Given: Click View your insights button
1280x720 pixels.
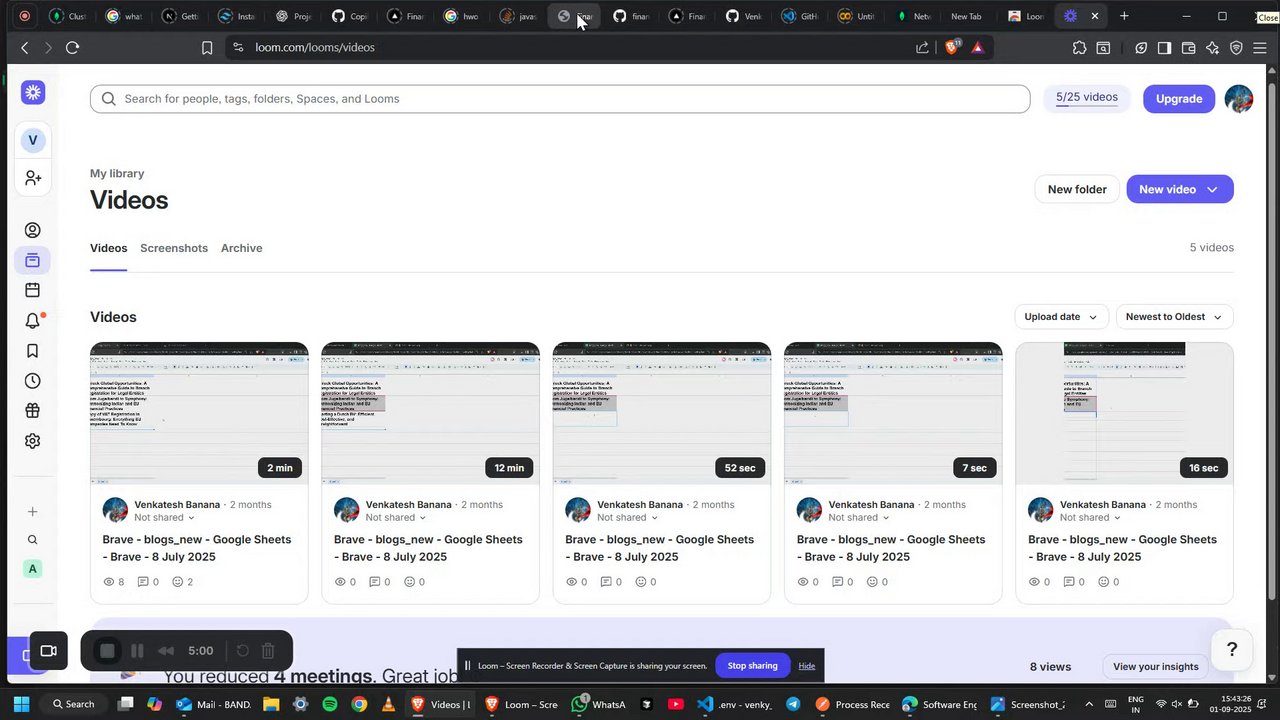Looking at the screenshot, I should (1156, 667).
